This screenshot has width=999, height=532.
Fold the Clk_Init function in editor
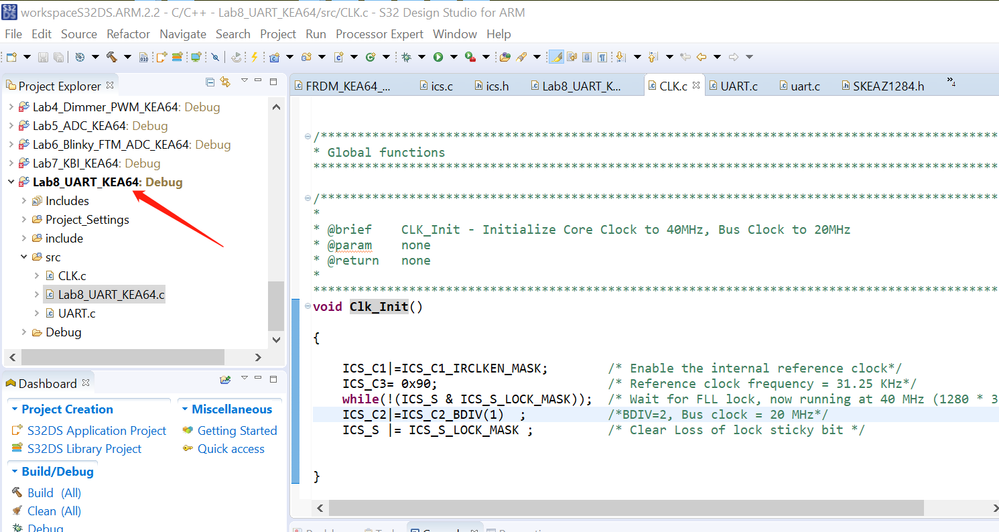click(x=308, y=306)
